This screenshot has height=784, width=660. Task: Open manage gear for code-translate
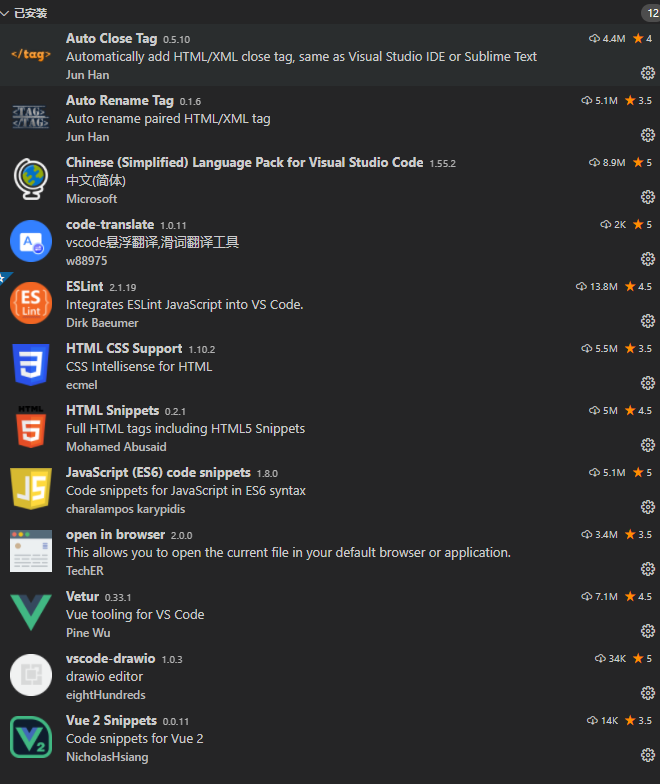click(648, 259)
